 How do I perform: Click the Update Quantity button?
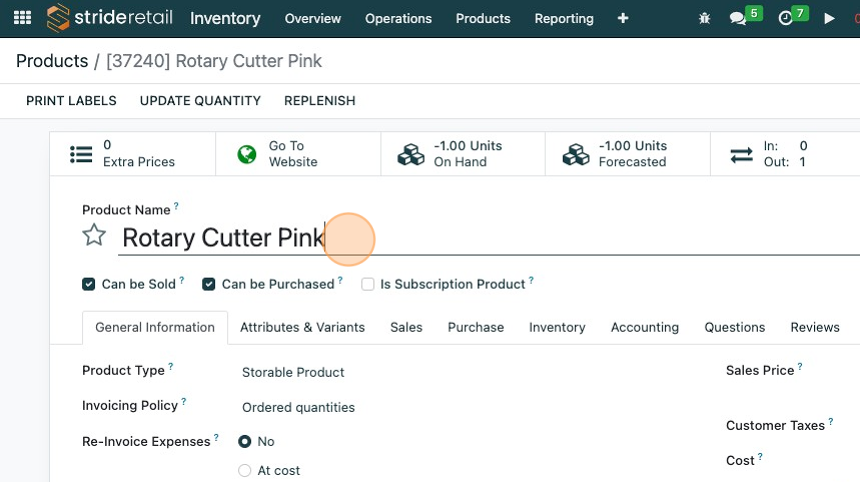[x=200, y=100]
